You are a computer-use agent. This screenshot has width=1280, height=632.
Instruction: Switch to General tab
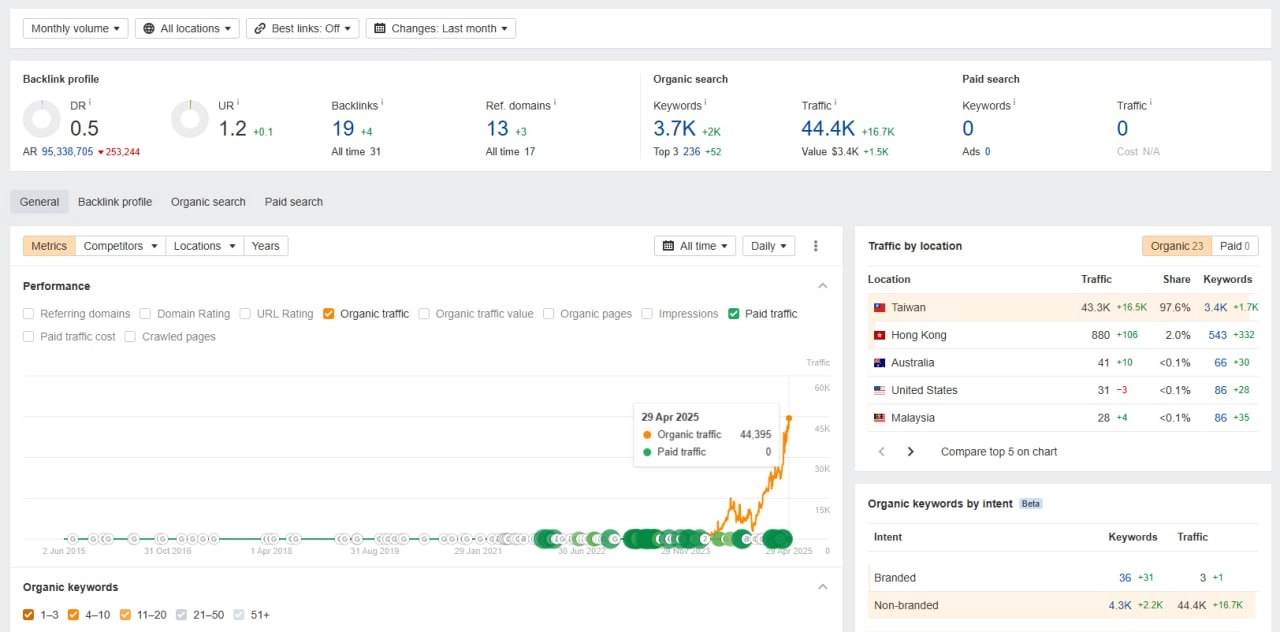click(40, 202)
